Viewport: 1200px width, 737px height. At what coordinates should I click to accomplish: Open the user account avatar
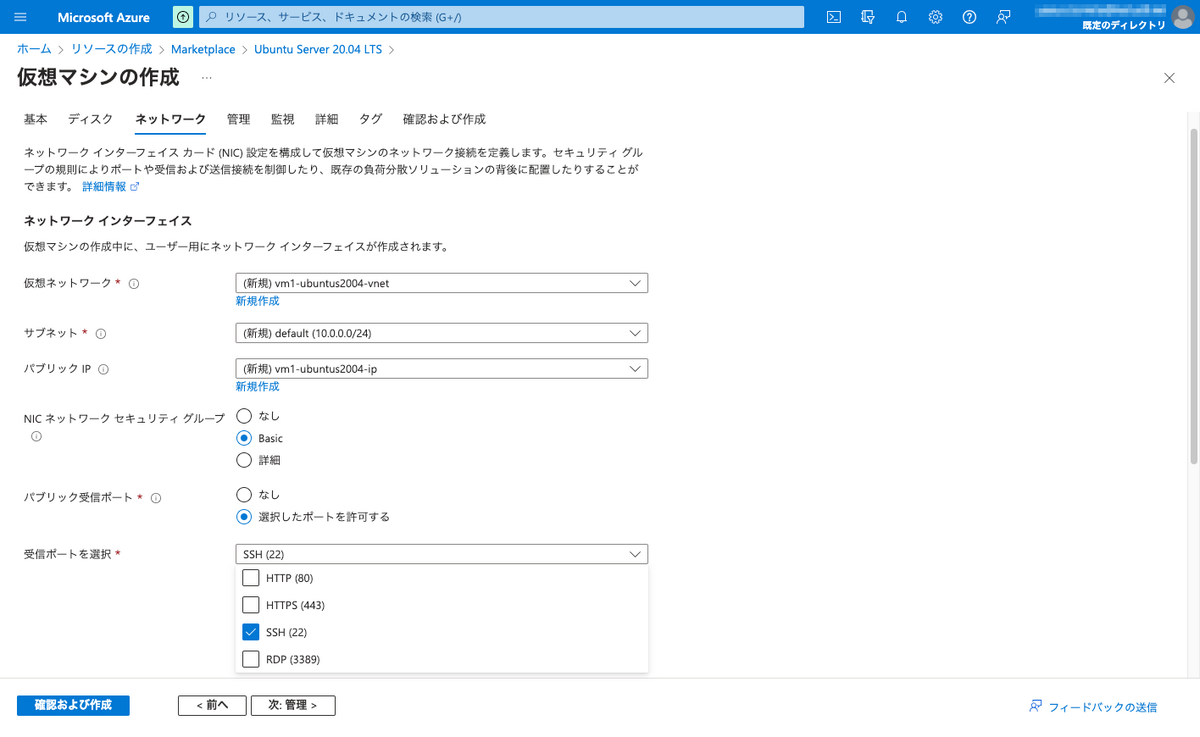click(x=1183, y=17)
